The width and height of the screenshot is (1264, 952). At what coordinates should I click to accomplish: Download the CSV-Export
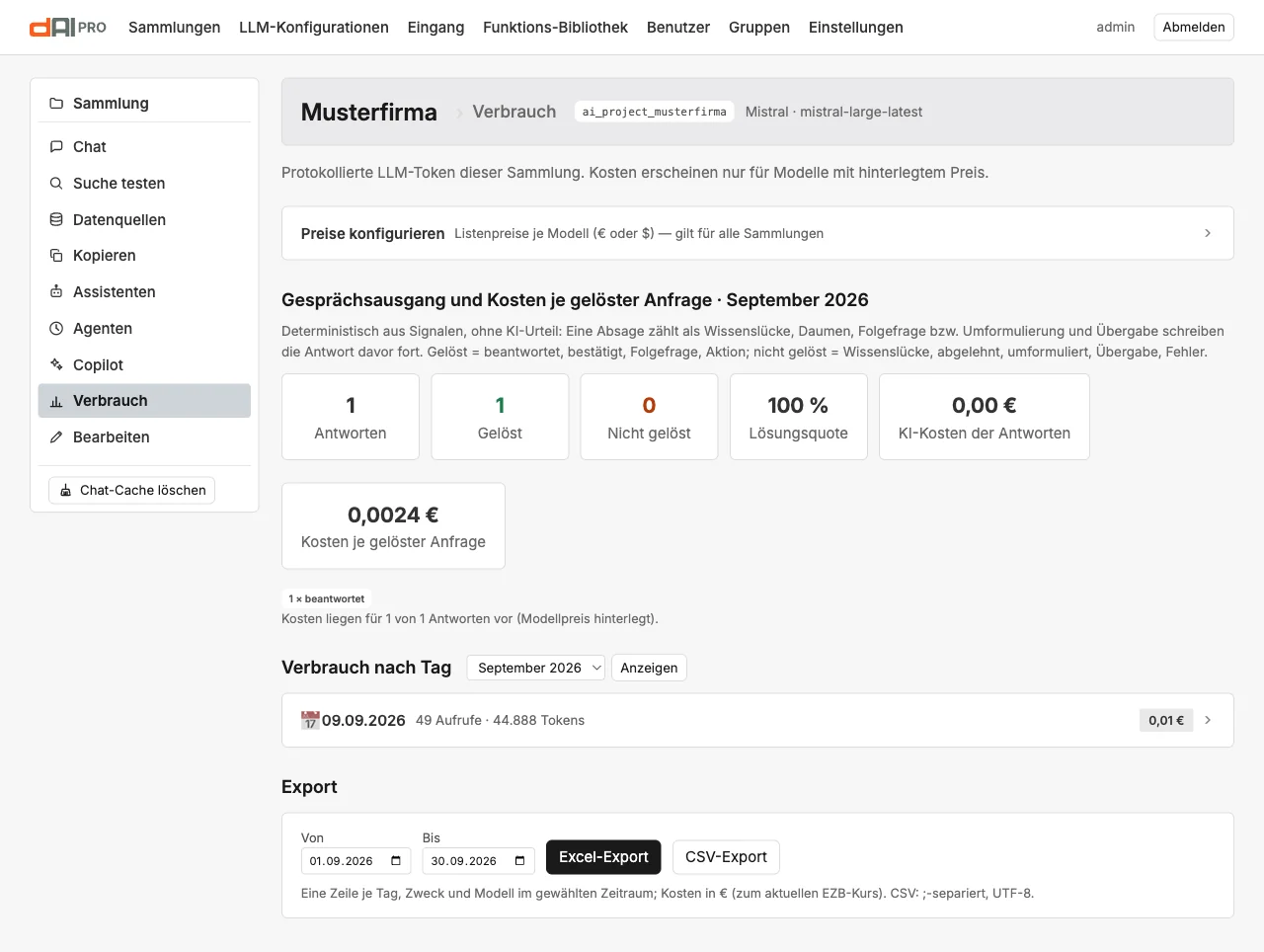click(x=726, y=857)
